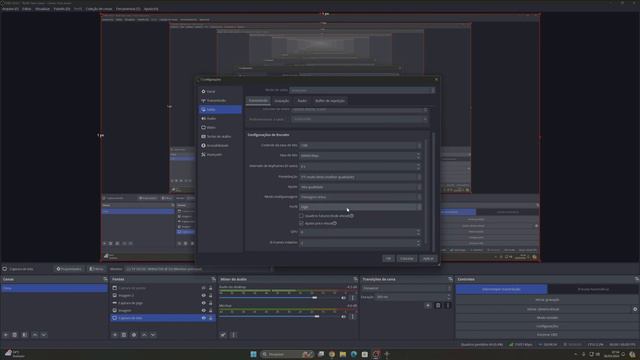
Task: Open output mode dropdown at dialog top
Action: 362,90
